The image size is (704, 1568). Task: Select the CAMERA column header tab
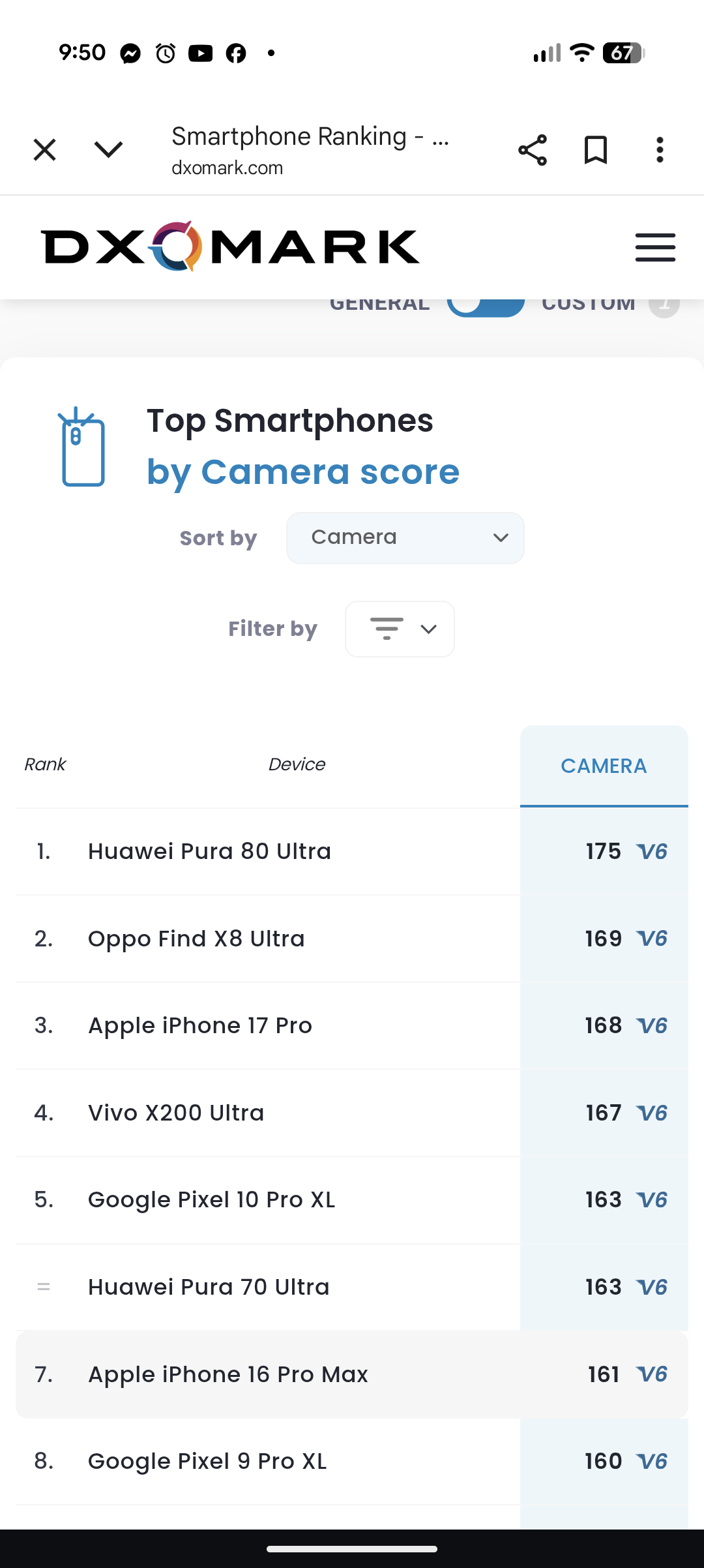(604, 766)
